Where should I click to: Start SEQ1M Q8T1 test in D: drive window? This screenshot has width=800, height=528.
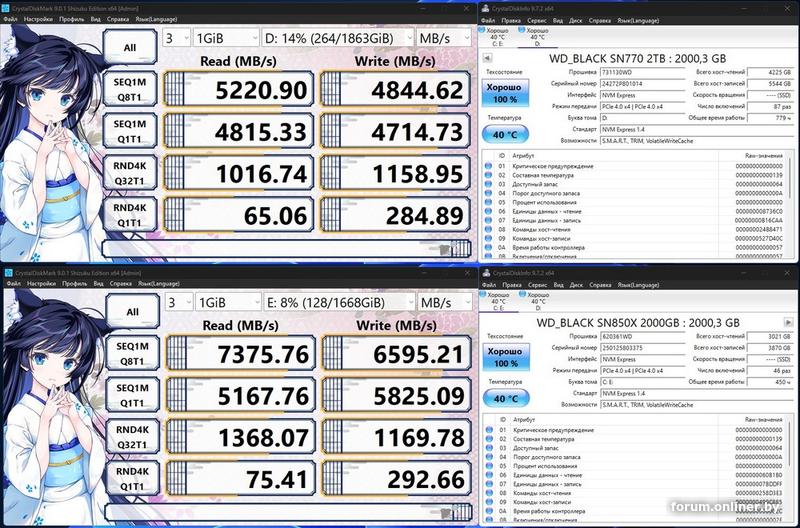click(130, 89)
